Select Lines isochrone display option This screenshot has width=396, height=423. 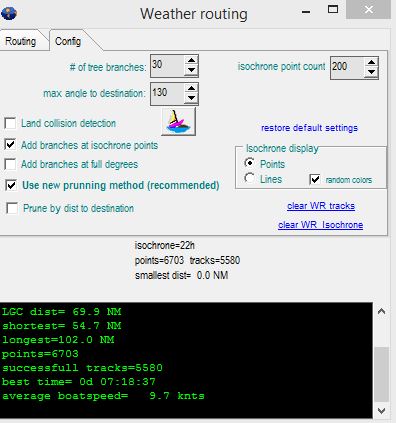point(249,178)
